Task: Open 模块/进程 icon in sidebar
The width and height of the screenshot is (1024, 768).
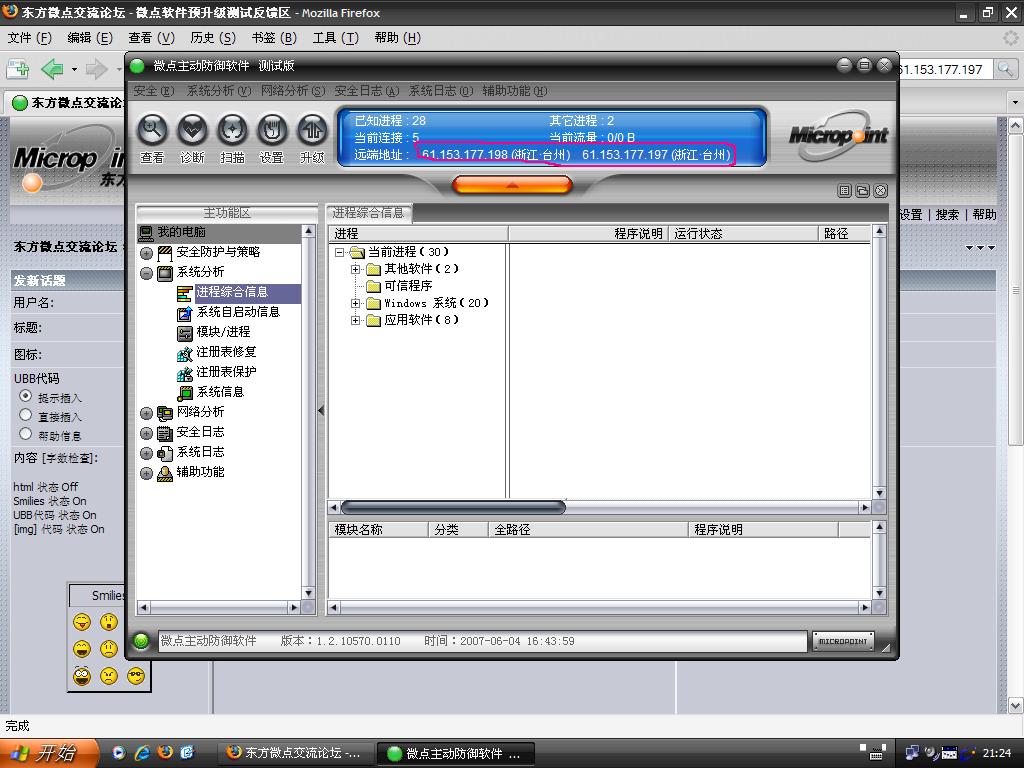Action: [185, 332]
